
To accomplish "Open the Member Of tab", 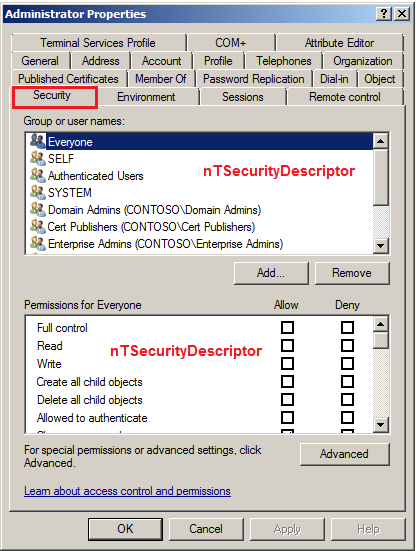I will (x=161, y=79).
